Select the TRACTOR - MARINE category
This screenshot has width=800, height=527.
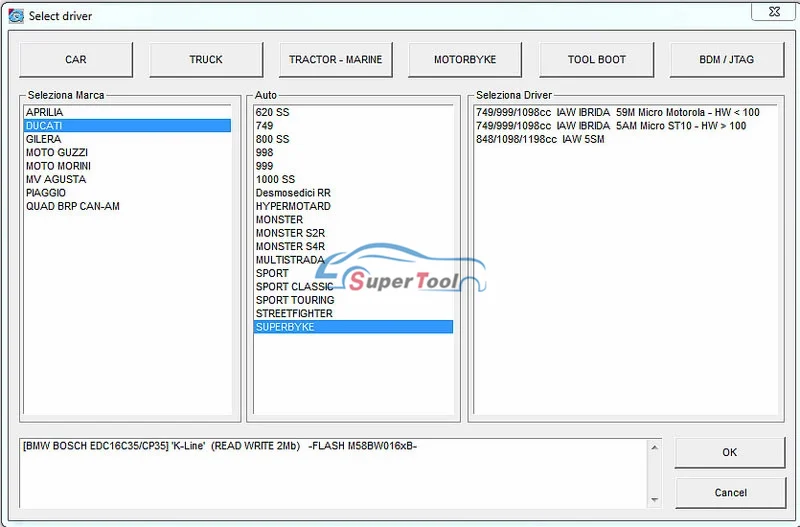tap(336, 60)
